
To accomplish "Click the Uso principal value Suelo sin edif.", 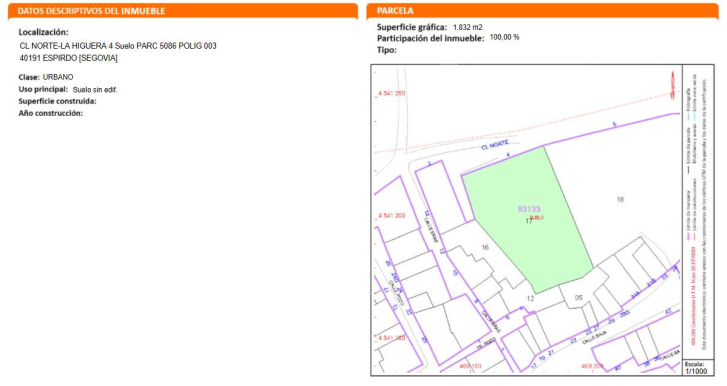I will 95,89.
